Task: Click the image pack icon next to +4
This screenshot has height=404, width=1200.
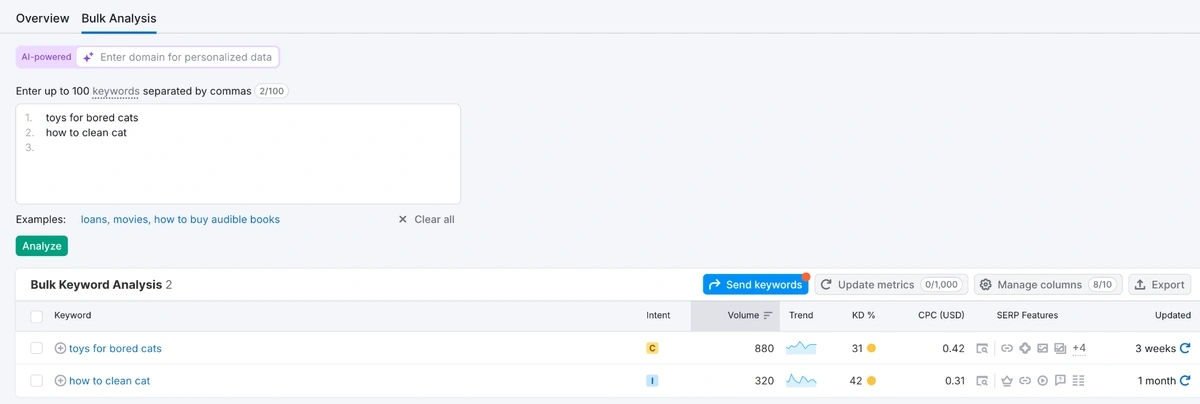Action: point(1059,348)
